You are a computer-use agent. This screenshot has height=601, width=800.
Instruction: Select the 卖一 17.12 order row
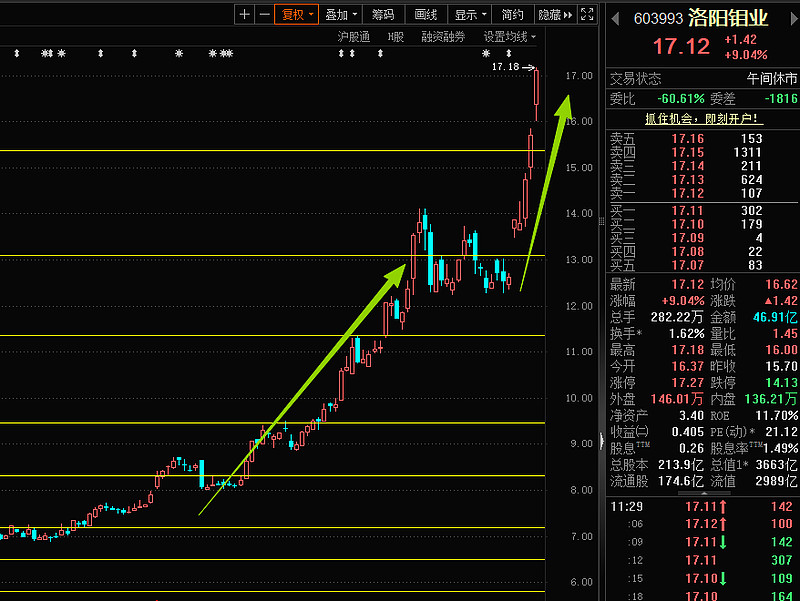point(703,193)
